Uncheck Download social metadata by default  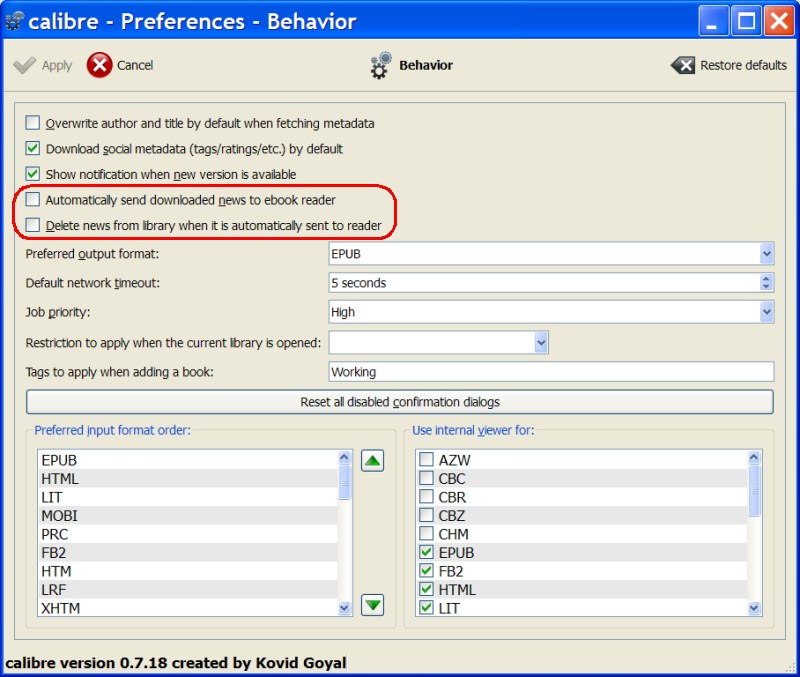pos(33,148)
